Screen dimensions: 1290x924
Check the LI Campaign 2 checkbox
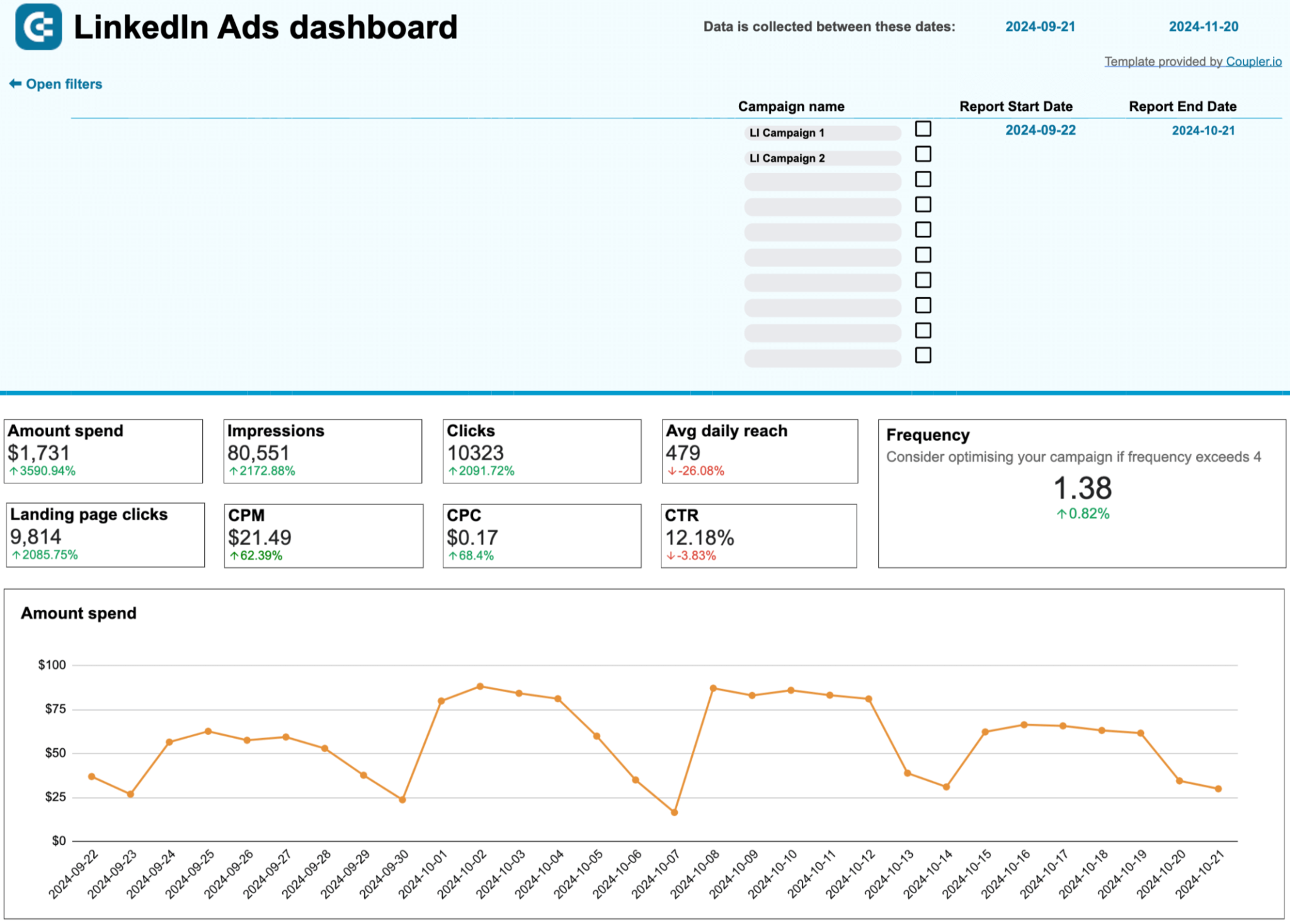click(923, 154)
